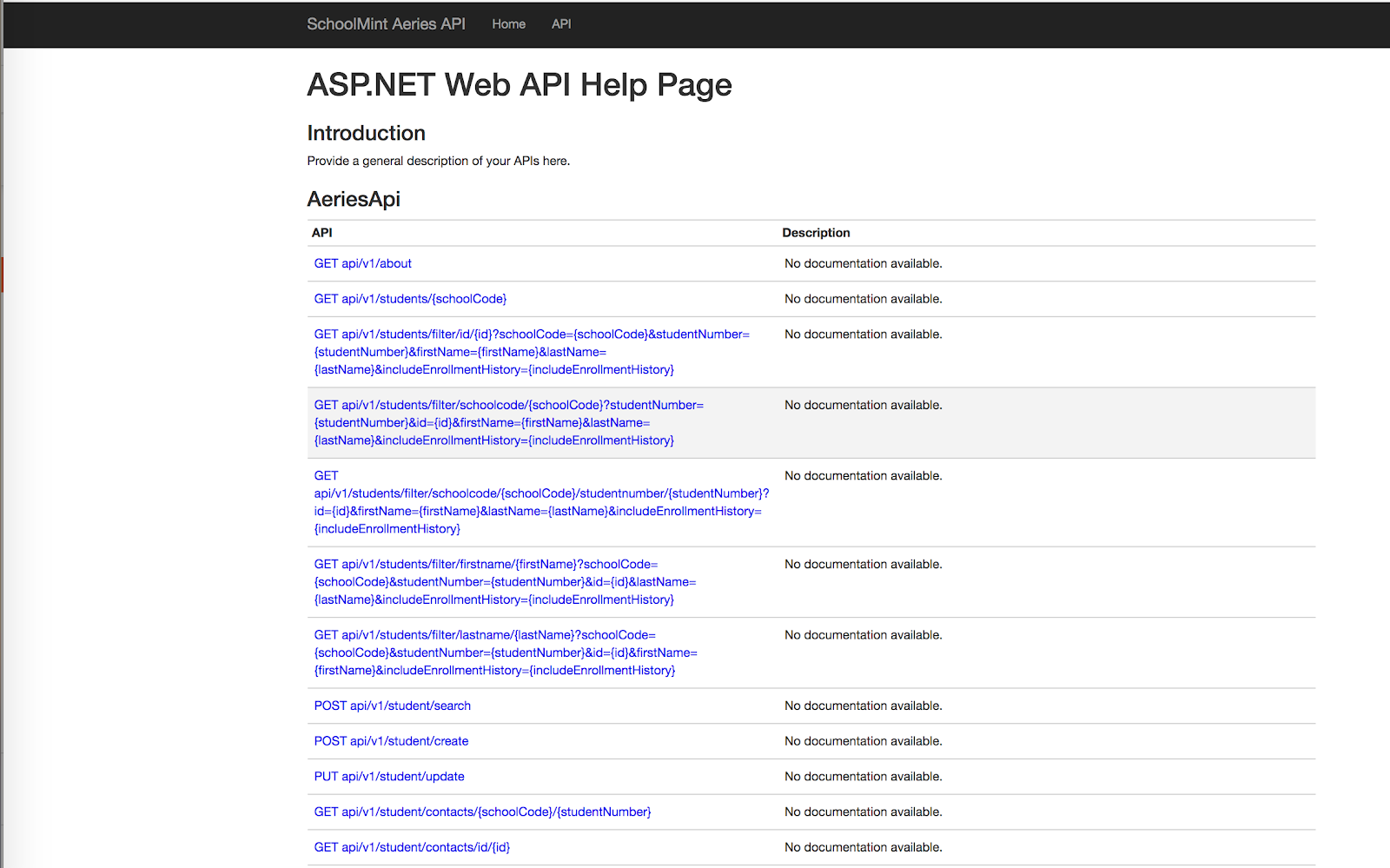Open the GET students/filter/lastname/{lastName} link
1390x868 pixels.
tap(506, 653)
